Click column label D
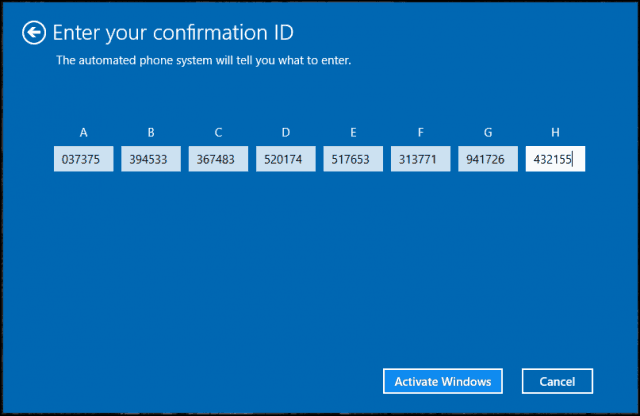The height and width of the screenshot is (416, 640). pos(286,132)
